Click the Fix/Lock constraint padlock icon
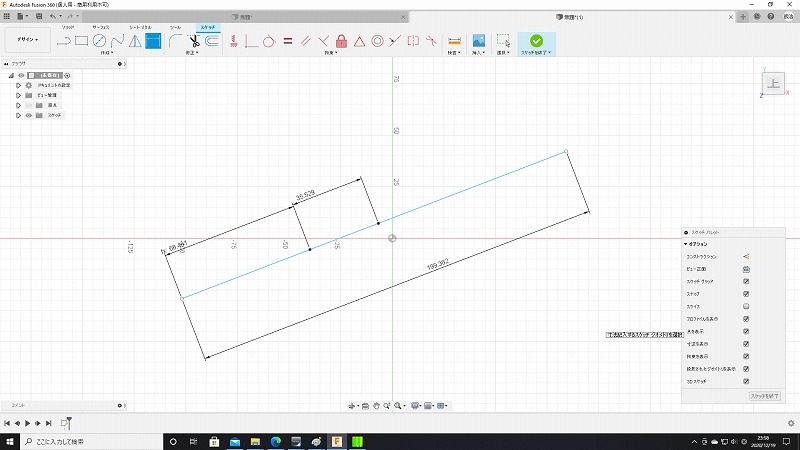Image resolution: width=800 pixels, height=450 pixels. [341, 41]
